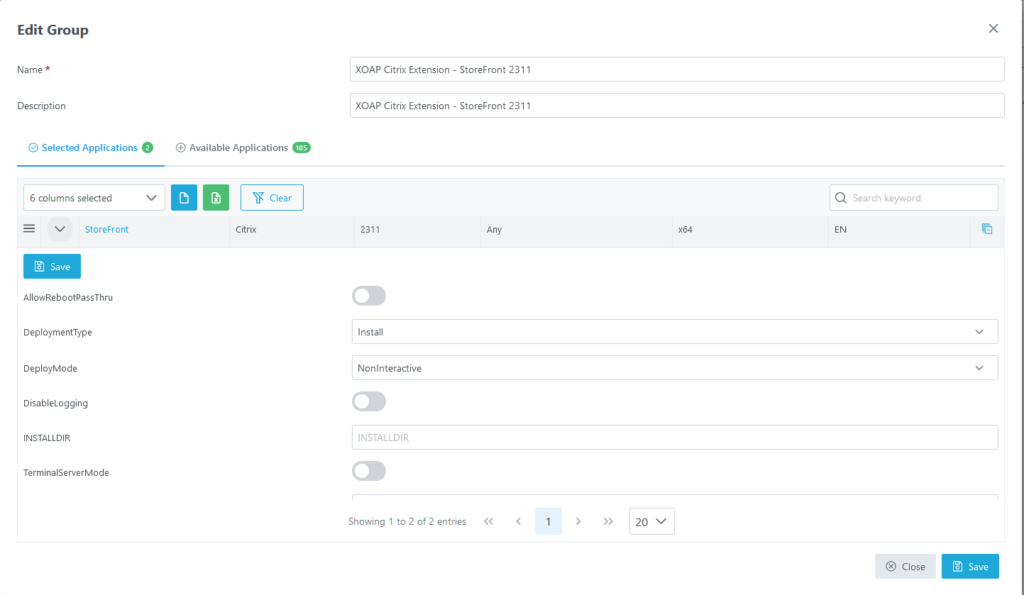
Task: Click the green Excel export icon
Action: click(216, 197)
